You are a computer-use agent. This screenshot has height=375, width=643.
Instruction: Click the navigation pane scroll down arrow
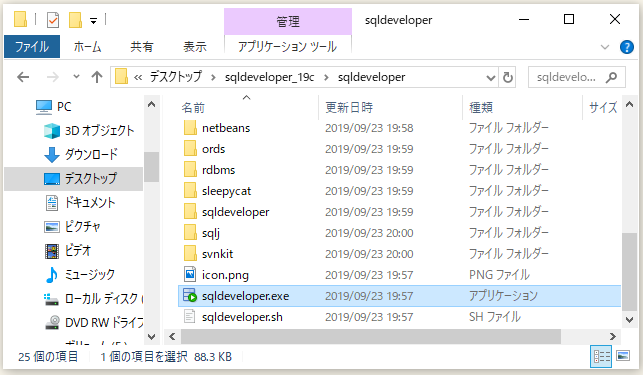(x=151, y=337)
